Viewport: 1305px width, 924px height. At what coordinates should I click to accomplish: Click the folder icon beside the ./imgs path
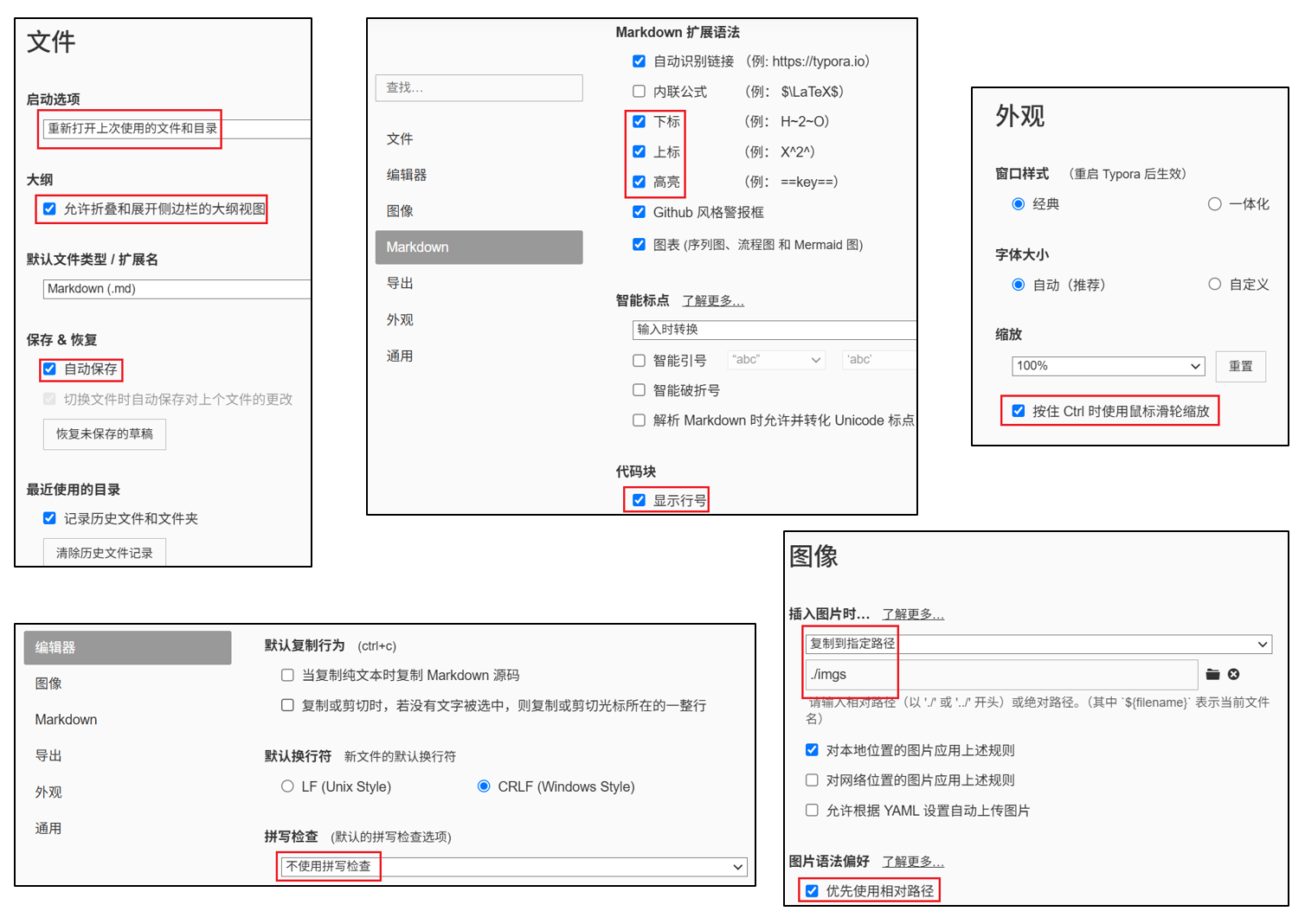click(x=1212, y=675)
